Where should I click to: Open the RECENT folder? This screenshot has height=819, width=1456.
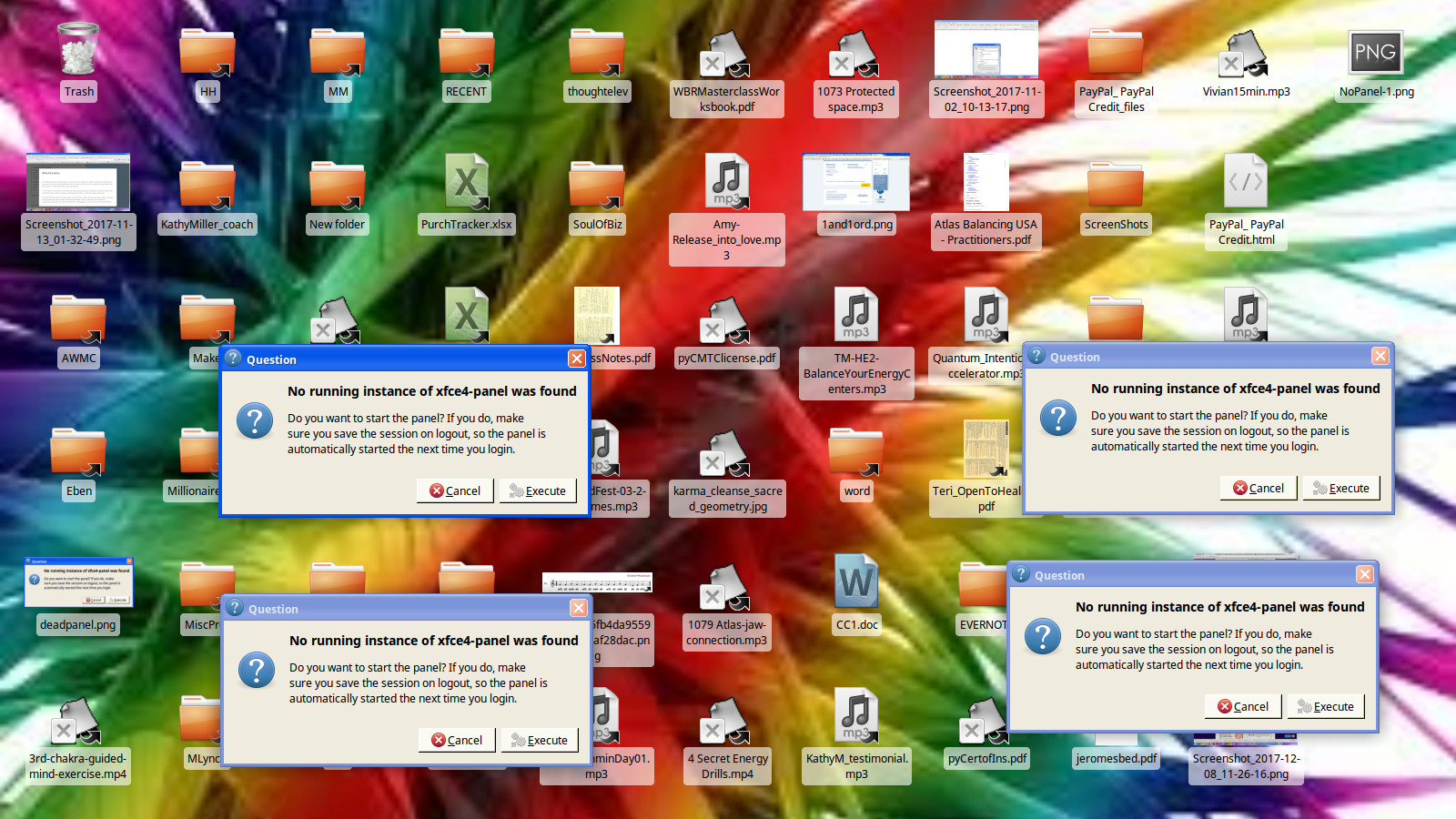466,53
